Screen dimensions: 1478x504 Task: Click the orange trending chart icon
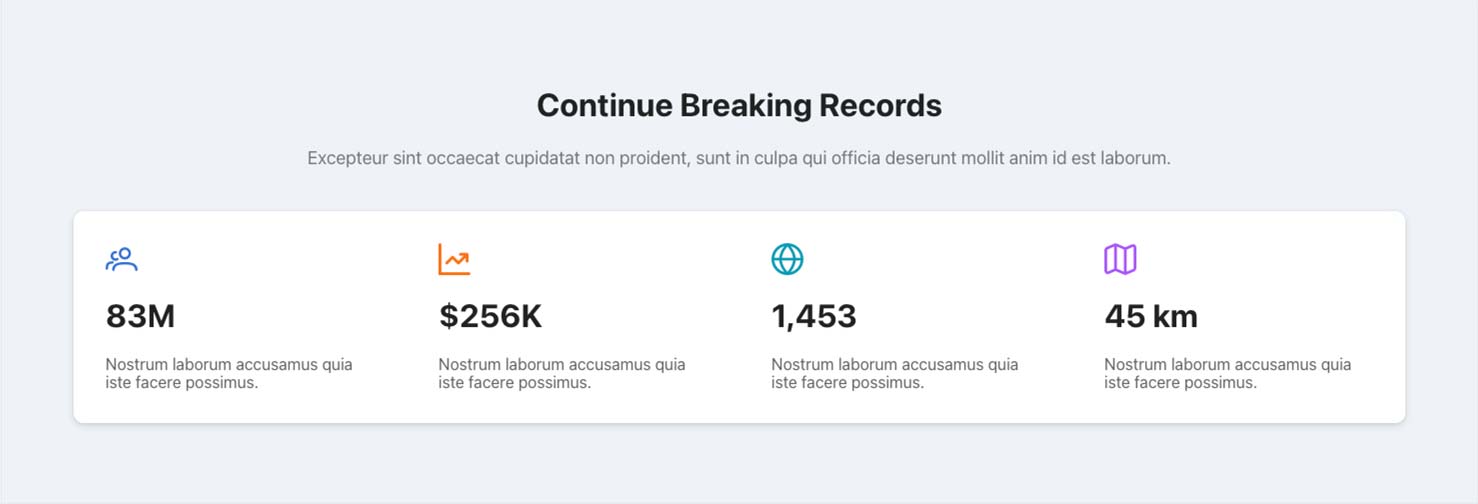coord(454,260)
